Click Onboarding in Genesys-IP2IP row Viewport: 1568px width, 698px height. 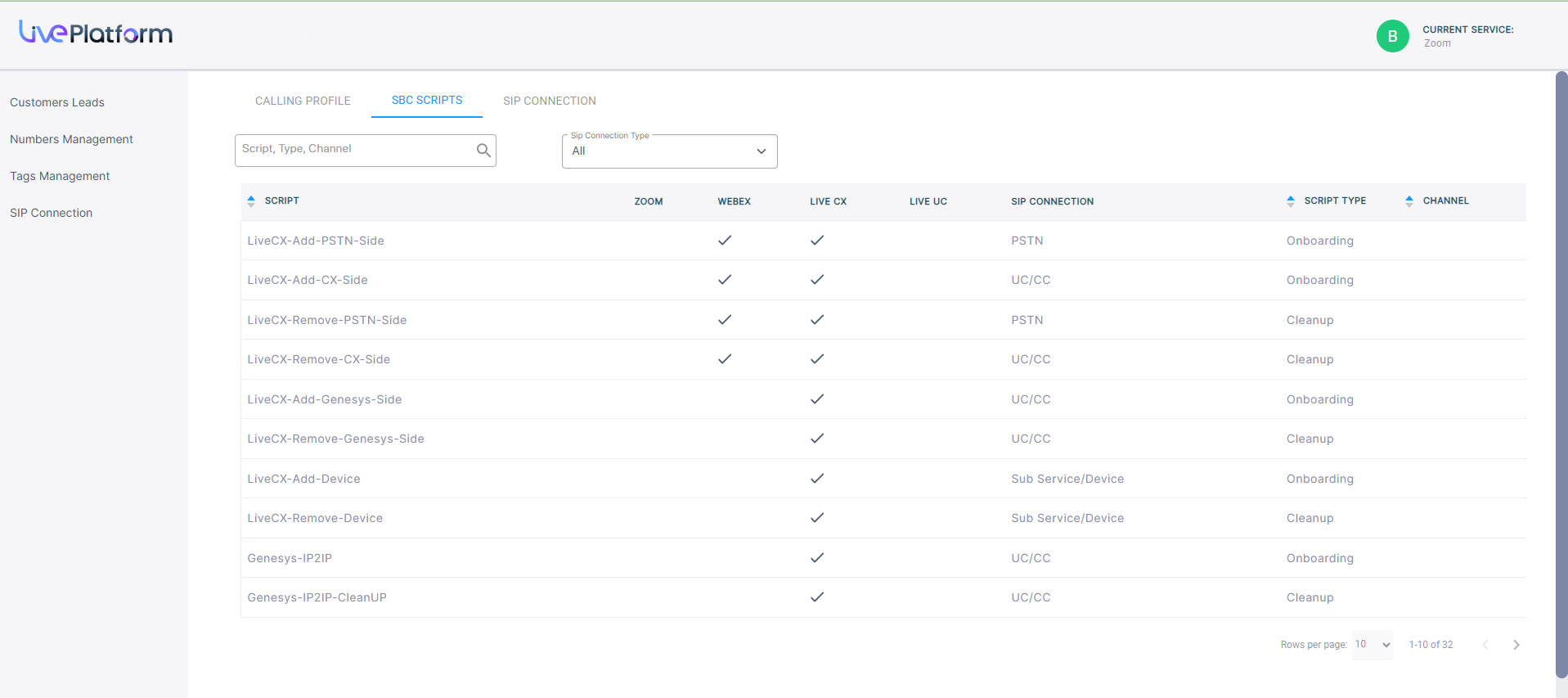(1320, 558)
